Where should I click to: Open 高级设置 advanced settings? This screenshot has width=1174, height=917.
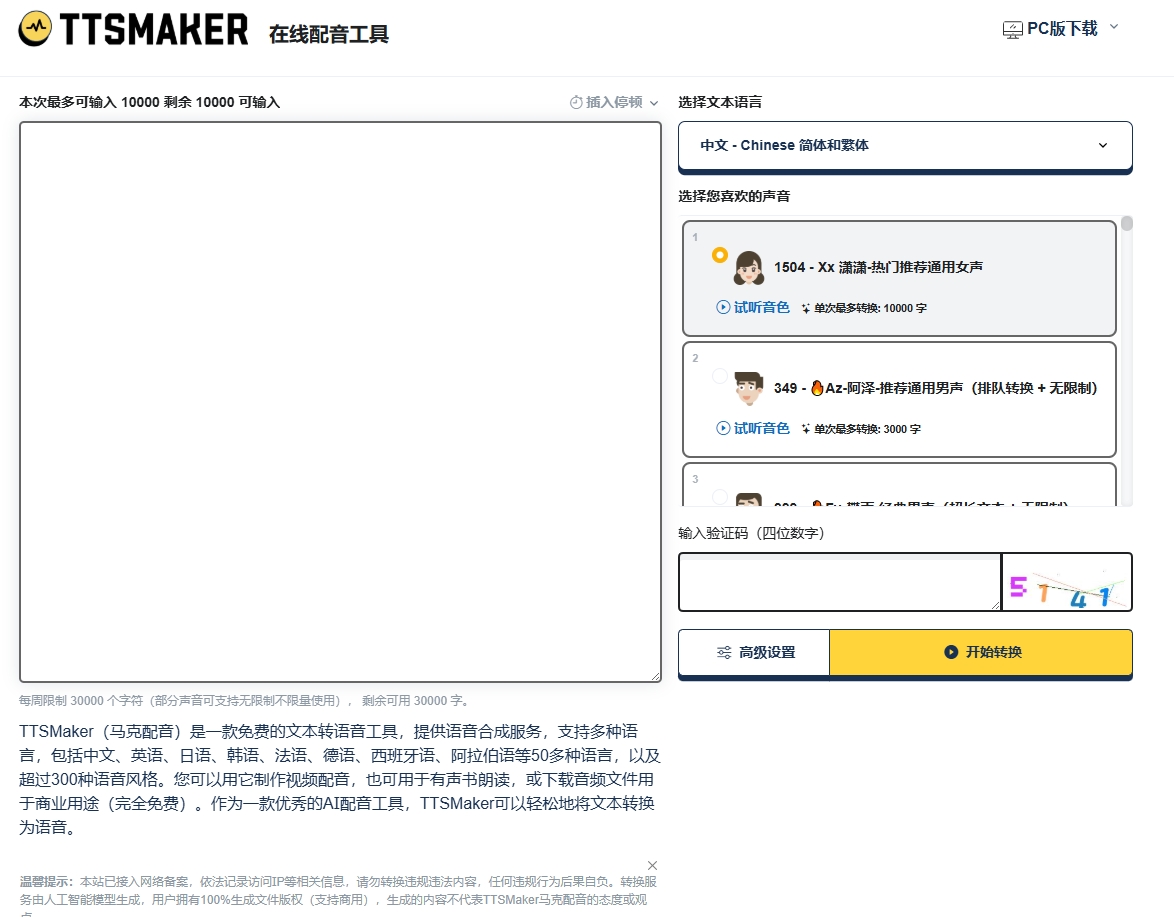click(x=754, y=652)
